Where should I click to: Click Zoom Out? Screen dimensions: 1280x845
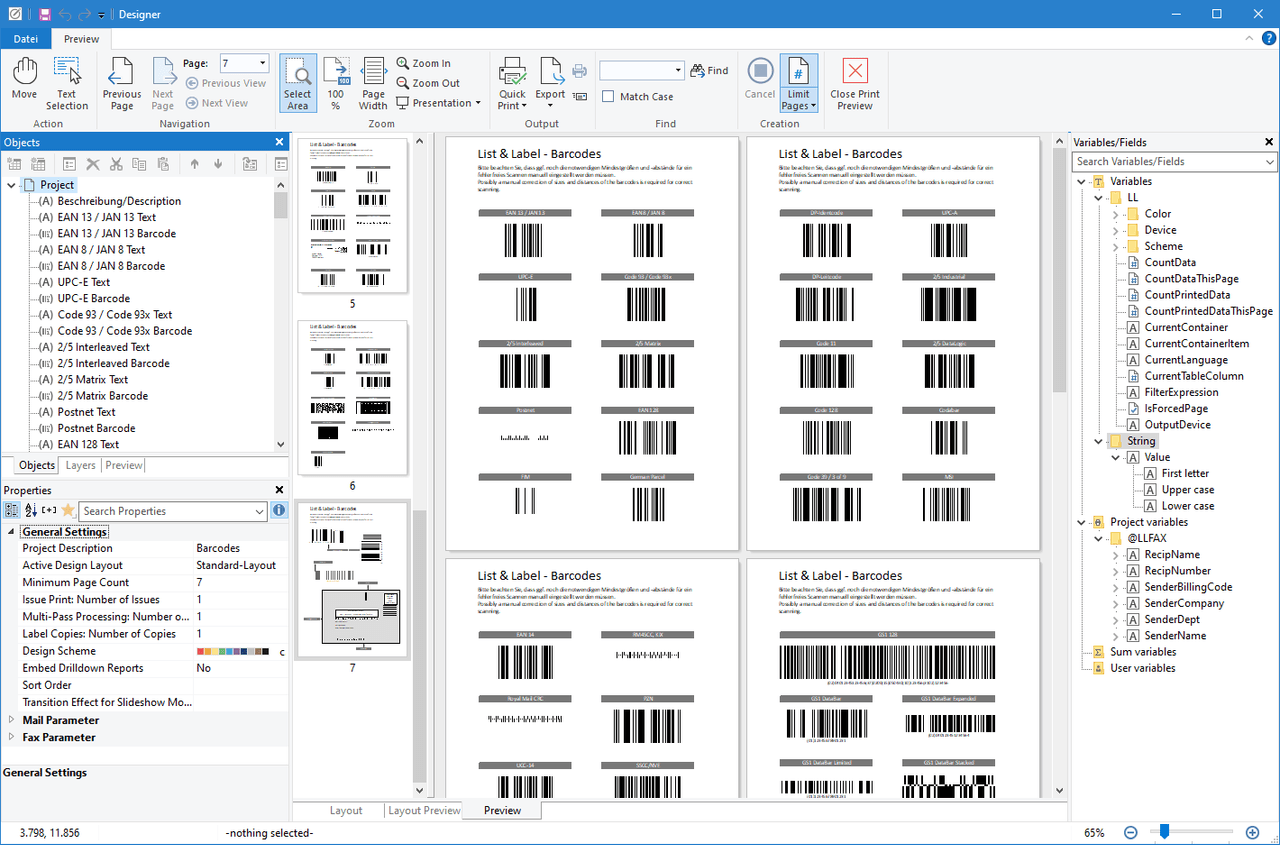coord(428,83)
